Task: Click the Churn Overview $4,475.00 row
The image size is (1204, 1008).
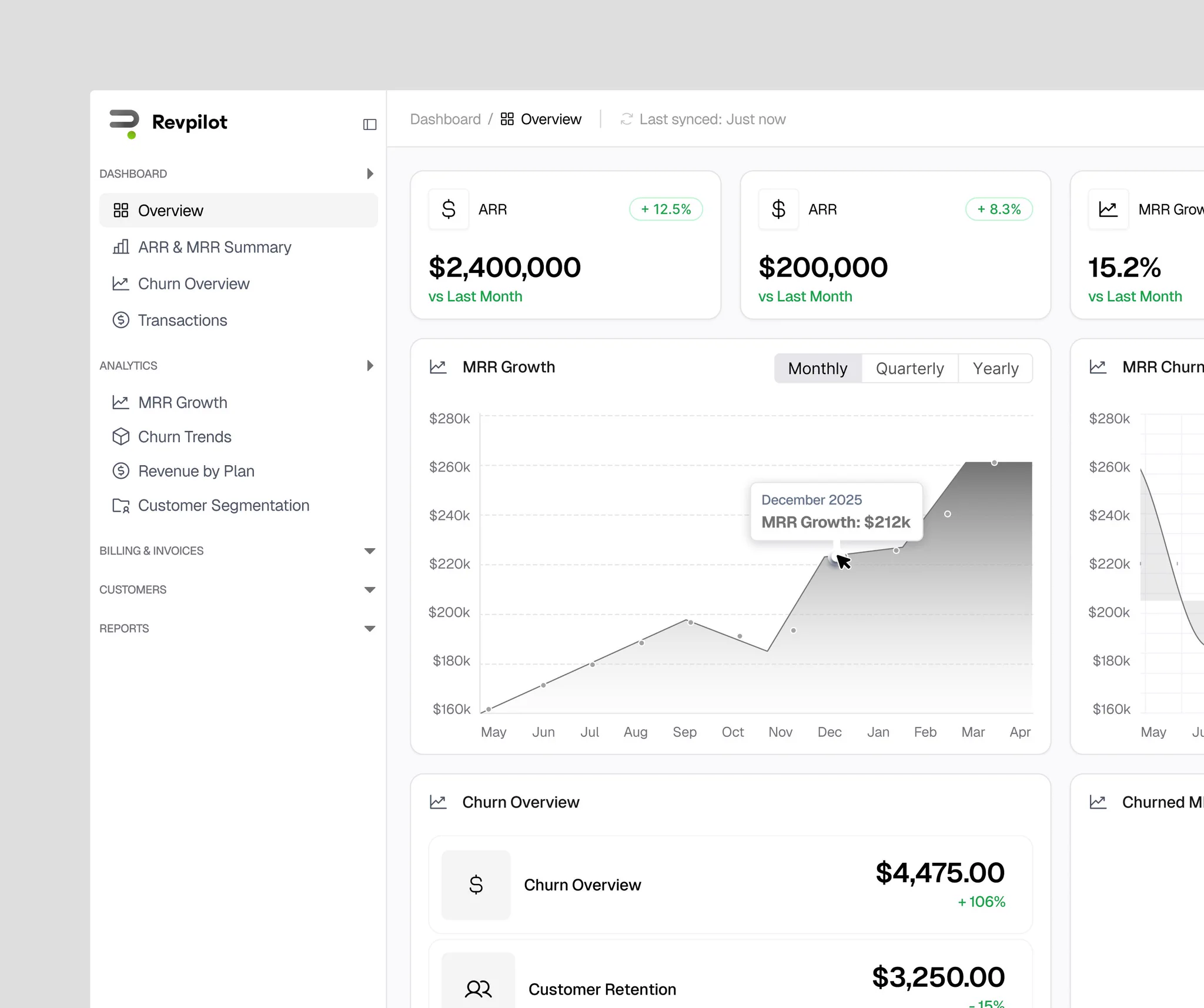Action: [730, 884]
